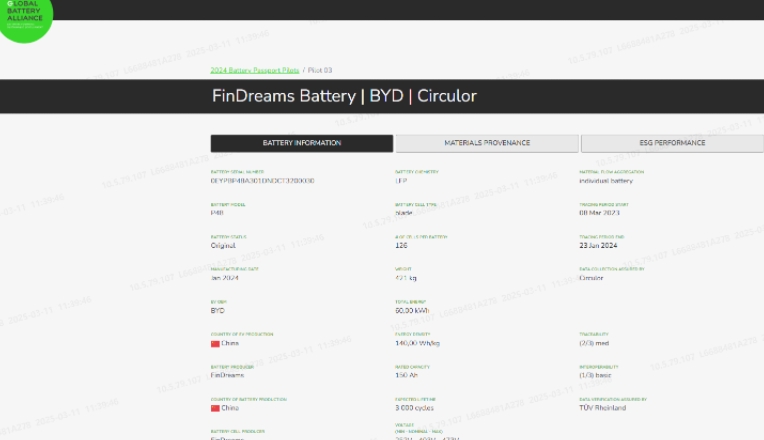Select the battery serial number value
The image size is (764, 440).
(262, 181)
